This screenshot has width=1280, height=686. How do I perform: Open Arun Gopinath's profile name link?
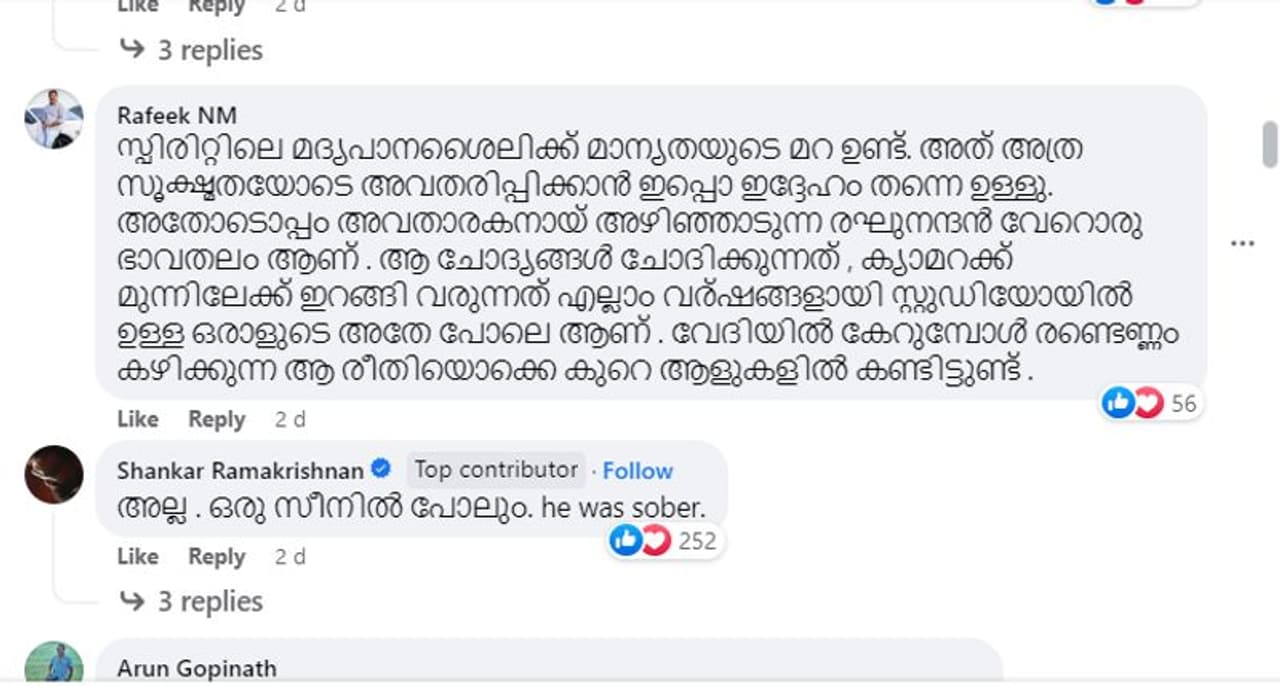pyautogui.click(x=196, y=667)
